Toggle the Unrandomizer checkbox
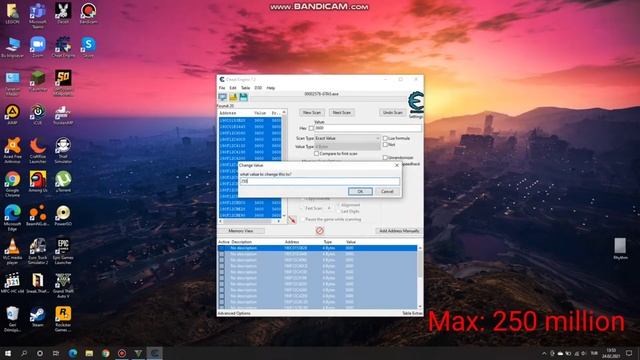Screen dimensions: 640x360 point(385,158)
